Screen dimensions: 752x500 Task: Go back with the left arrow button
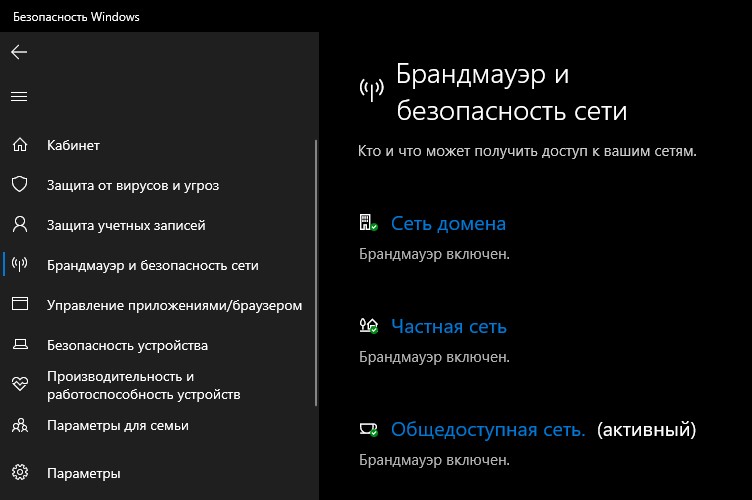(x=19, y=52)
